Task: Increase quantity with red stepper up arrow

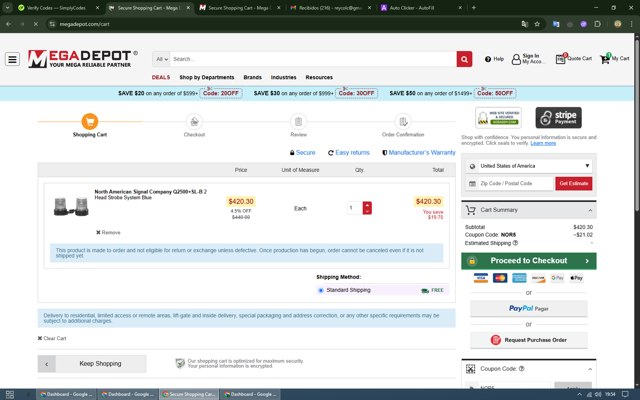Action: pyautogui.click(x=367, y=205)
